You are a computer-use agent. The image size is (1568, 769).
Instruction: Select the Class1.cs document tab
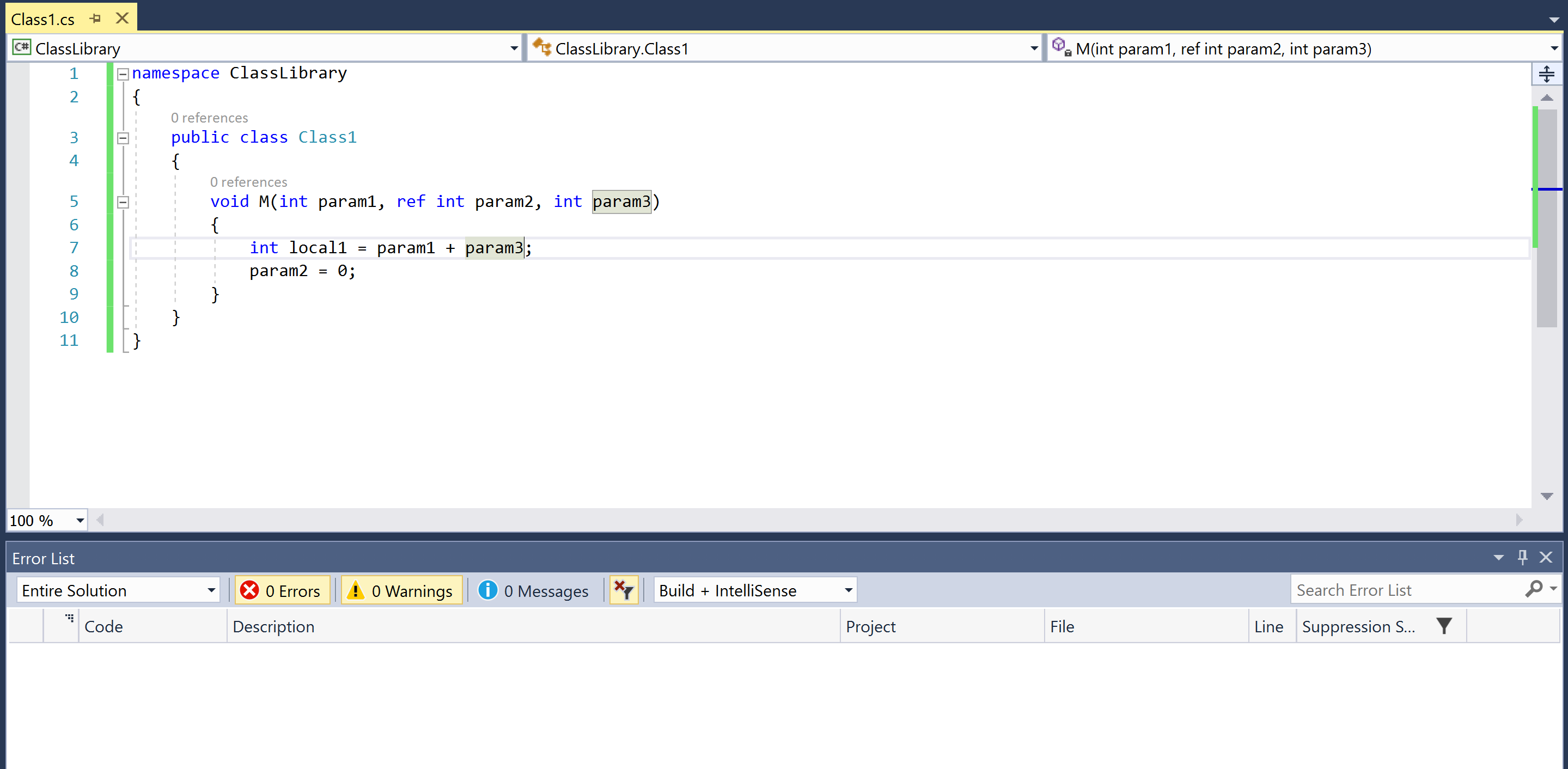(43, 20)
